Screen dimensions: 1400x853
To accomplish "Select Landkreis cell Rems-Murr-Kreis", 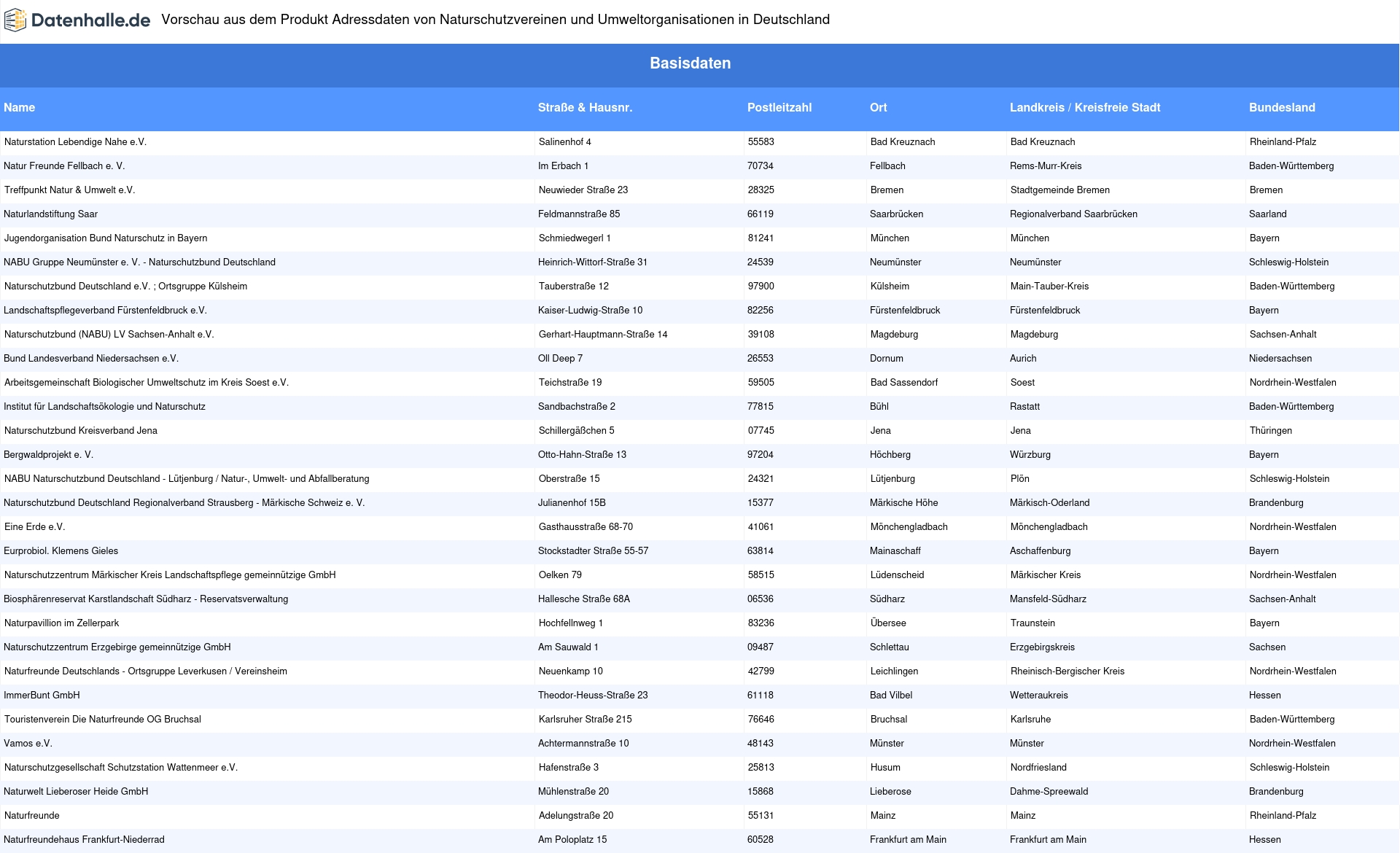I will coord(1046,166).
